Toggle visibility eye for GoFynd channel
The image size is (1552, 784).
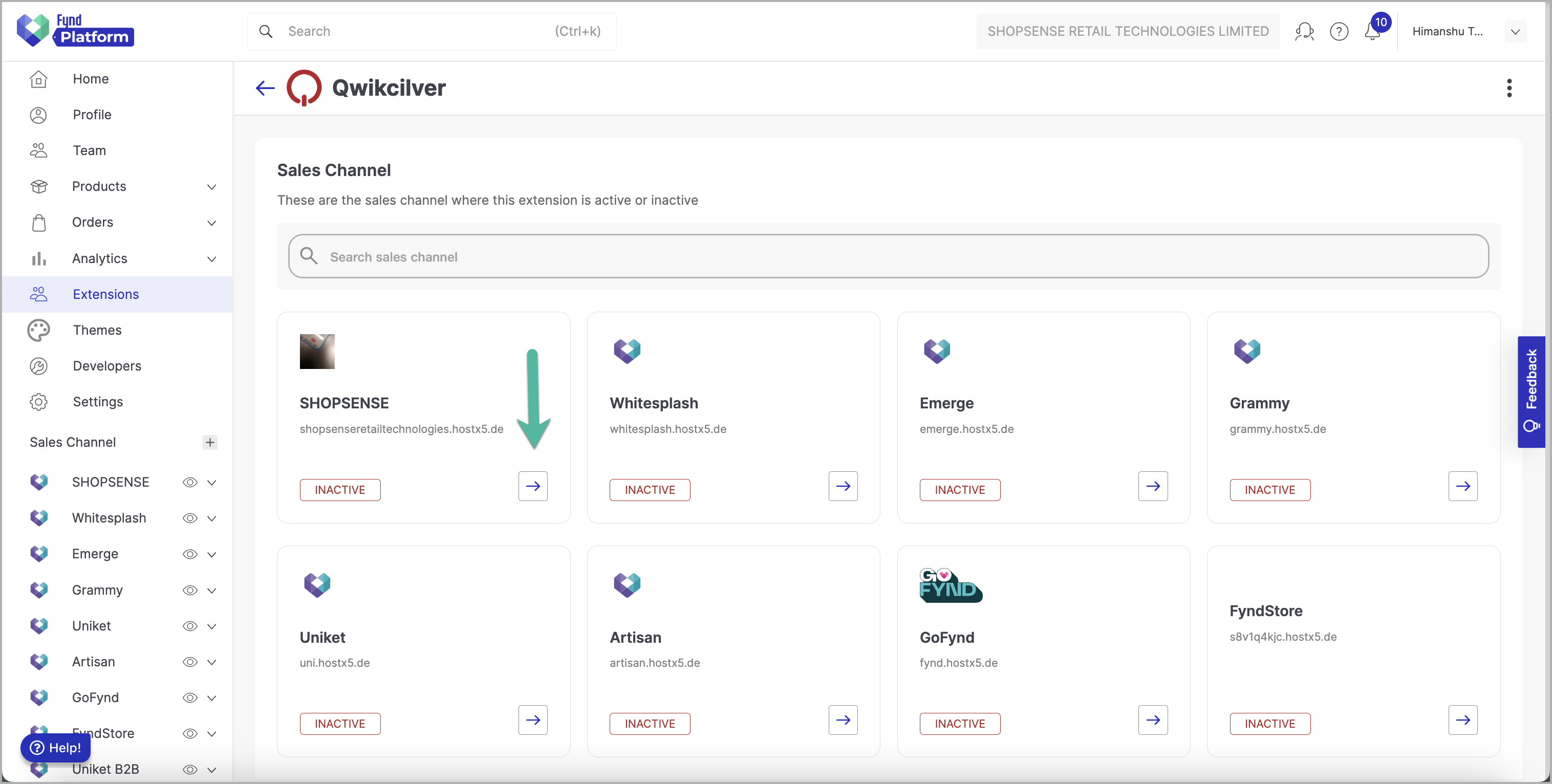(x=190, y=698)
